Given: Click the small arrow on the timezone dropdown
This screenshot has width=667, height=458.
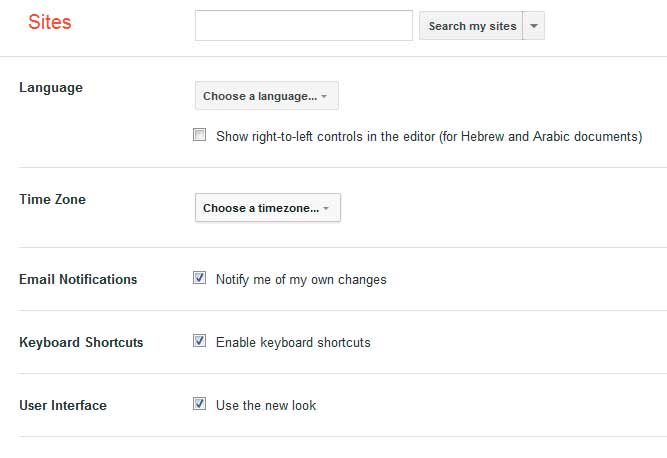Looking at the screenshot, I should [x=326, y=208].
